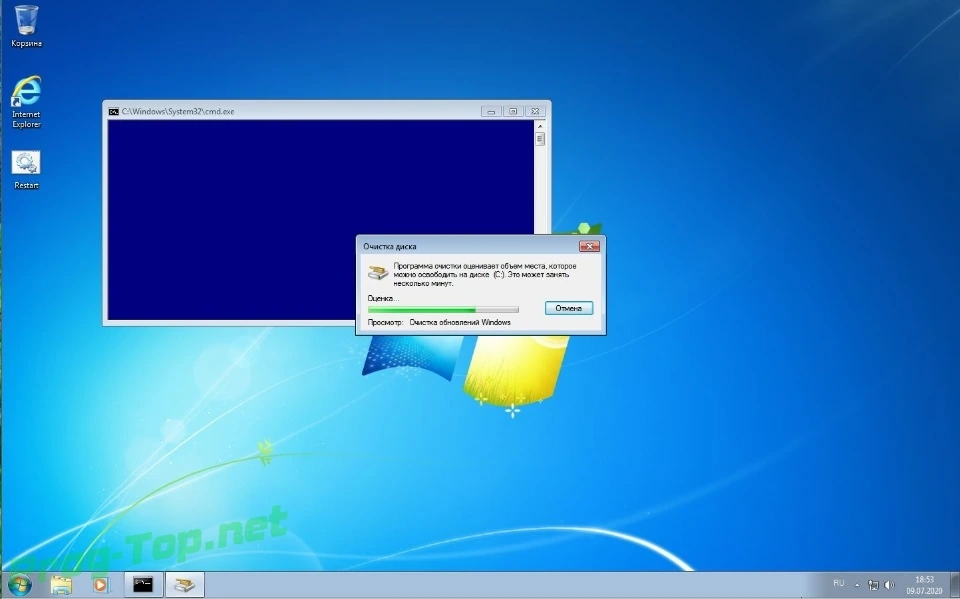
Task: Close the Очистка диска dialog
Action: [x=589, y=246]
